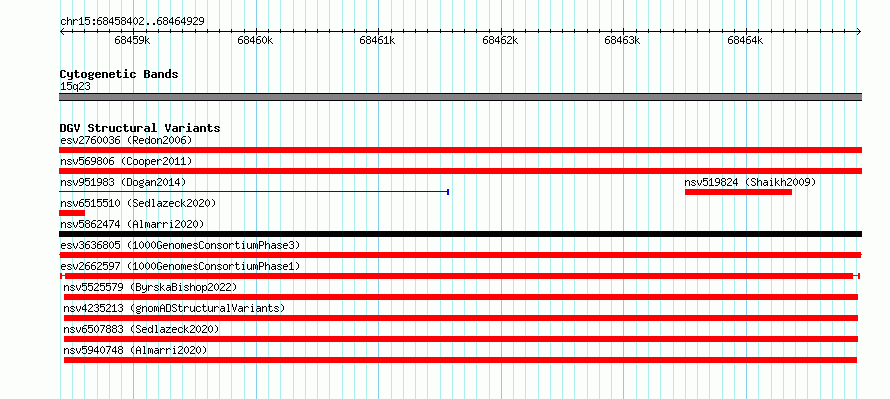Click the red bar under esv2662597
Image resolution: width=890 pixels, height=399 pixels.
460,276
